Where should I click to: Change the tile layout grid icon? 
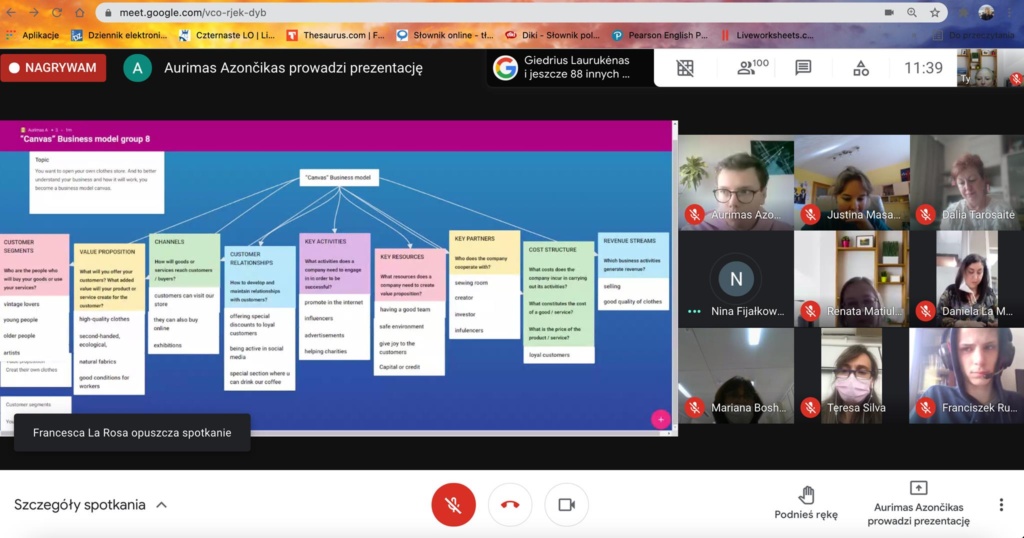coord(685,68)
